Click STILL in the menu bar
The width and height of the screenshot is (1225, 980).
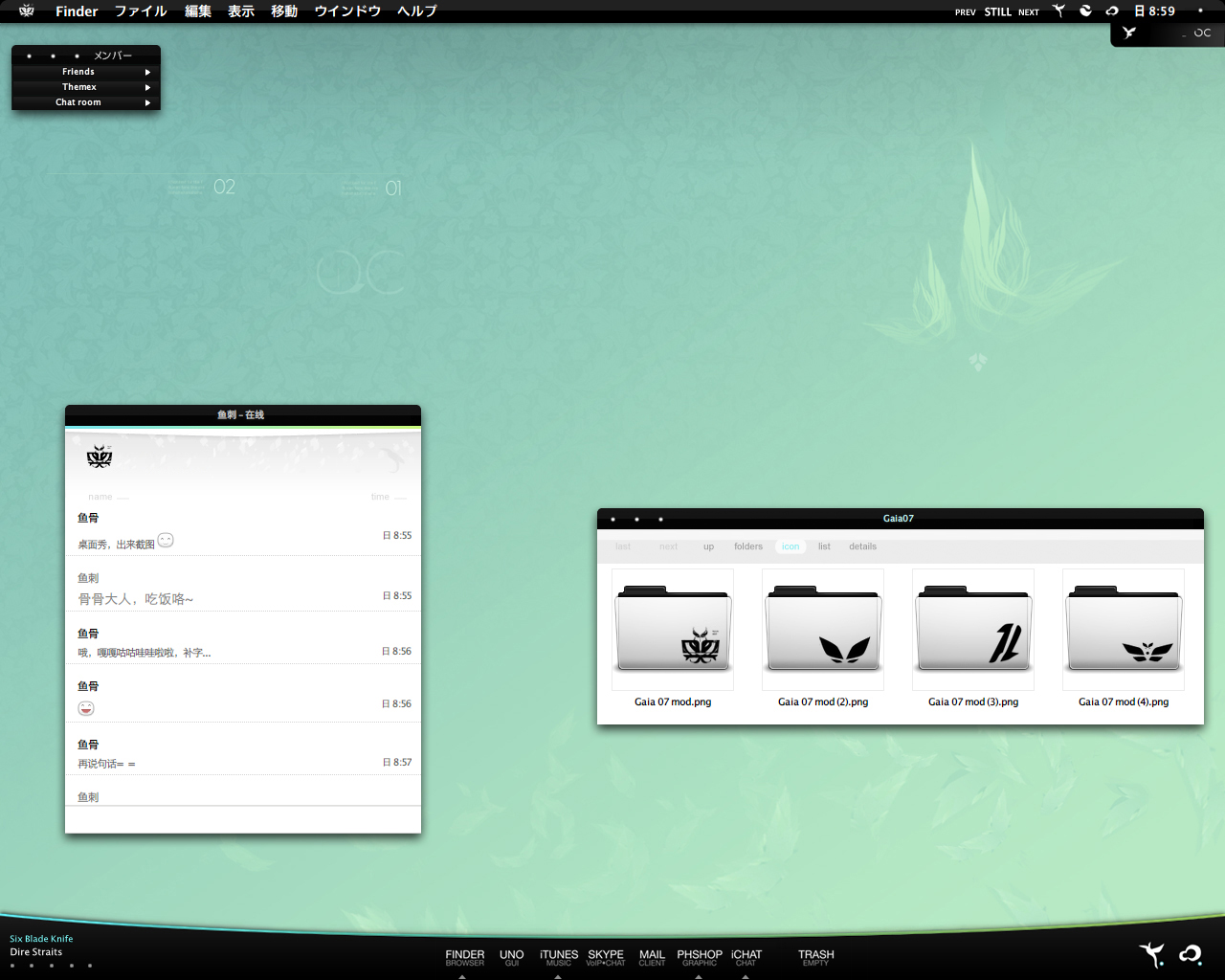[997, 12]
